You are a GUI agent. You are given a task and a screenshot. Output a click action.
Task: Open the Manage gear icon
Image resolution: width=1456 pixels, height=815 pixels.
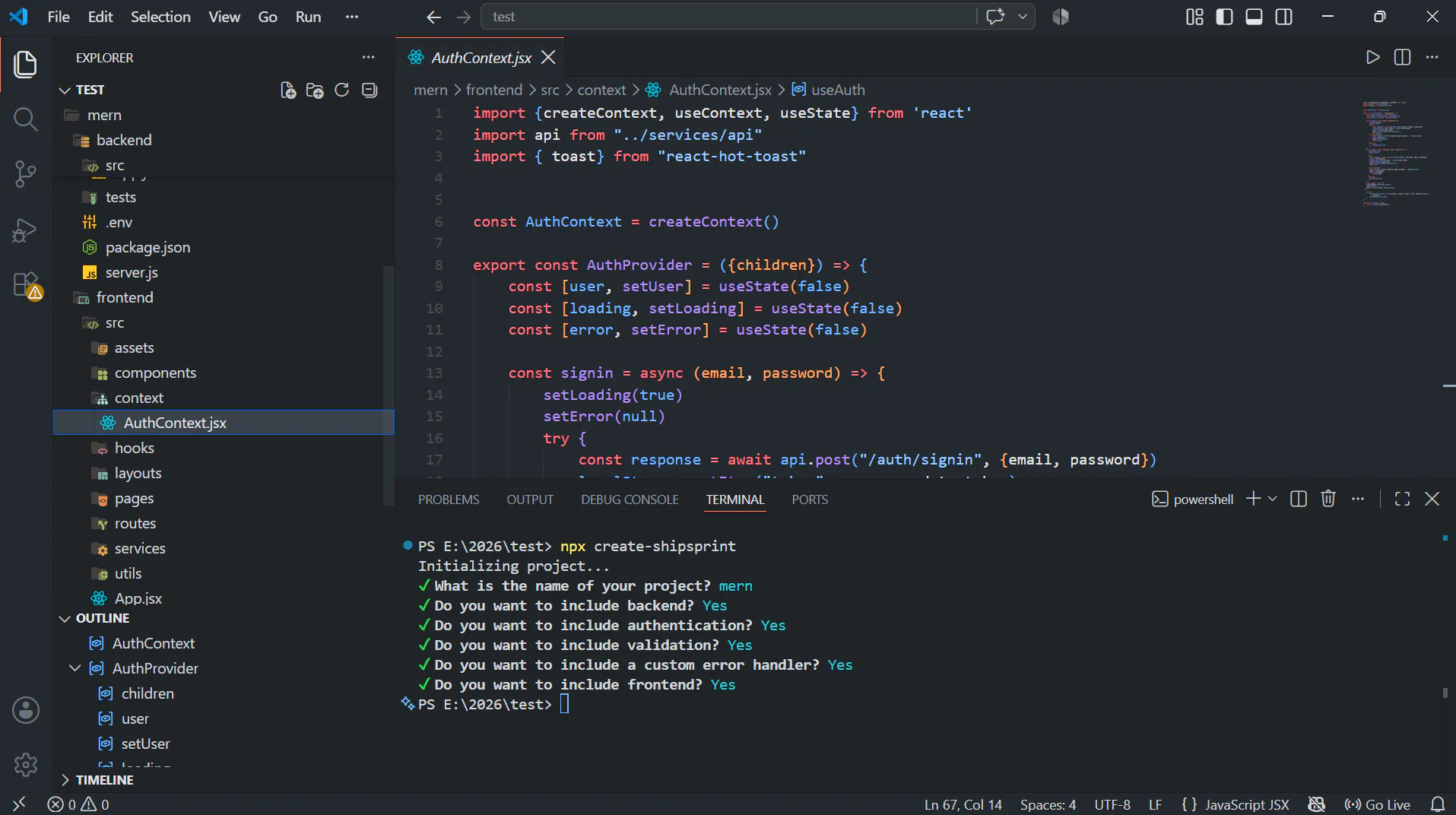[25, 765]
